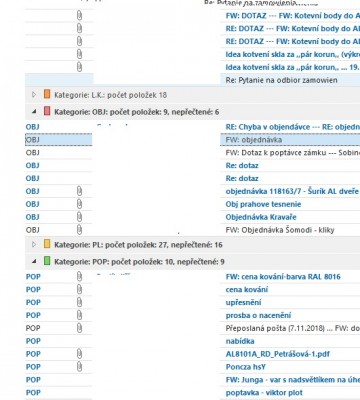Click attachment icon on cena kování row

[79, 289]
